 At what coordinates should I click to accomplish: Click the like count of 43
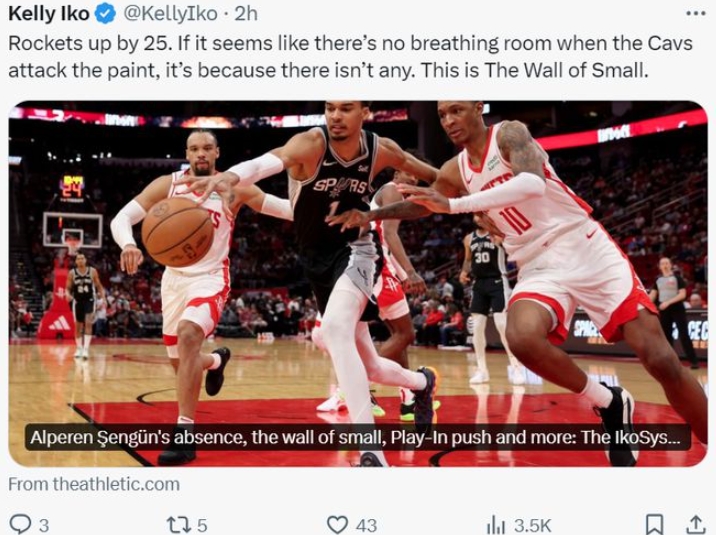[x=366, y=523]
